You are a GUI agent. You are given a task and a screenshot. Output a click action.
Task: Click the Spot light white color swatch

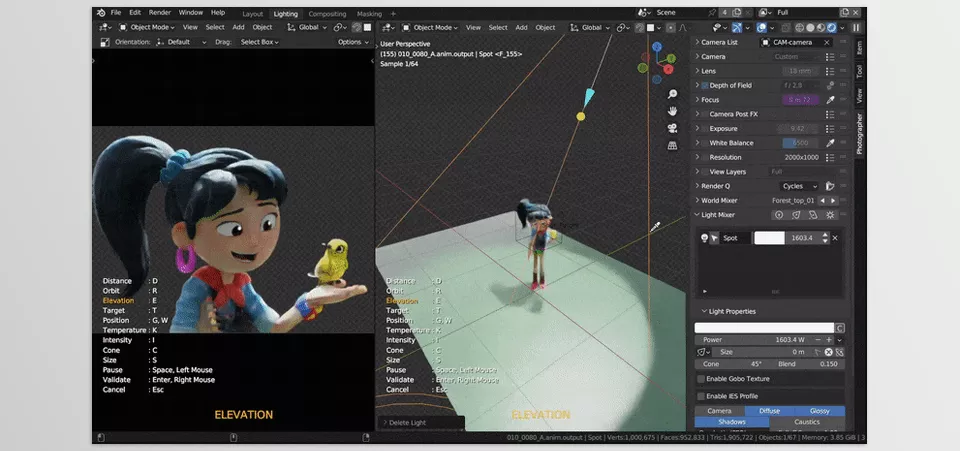tap(769, 238)
